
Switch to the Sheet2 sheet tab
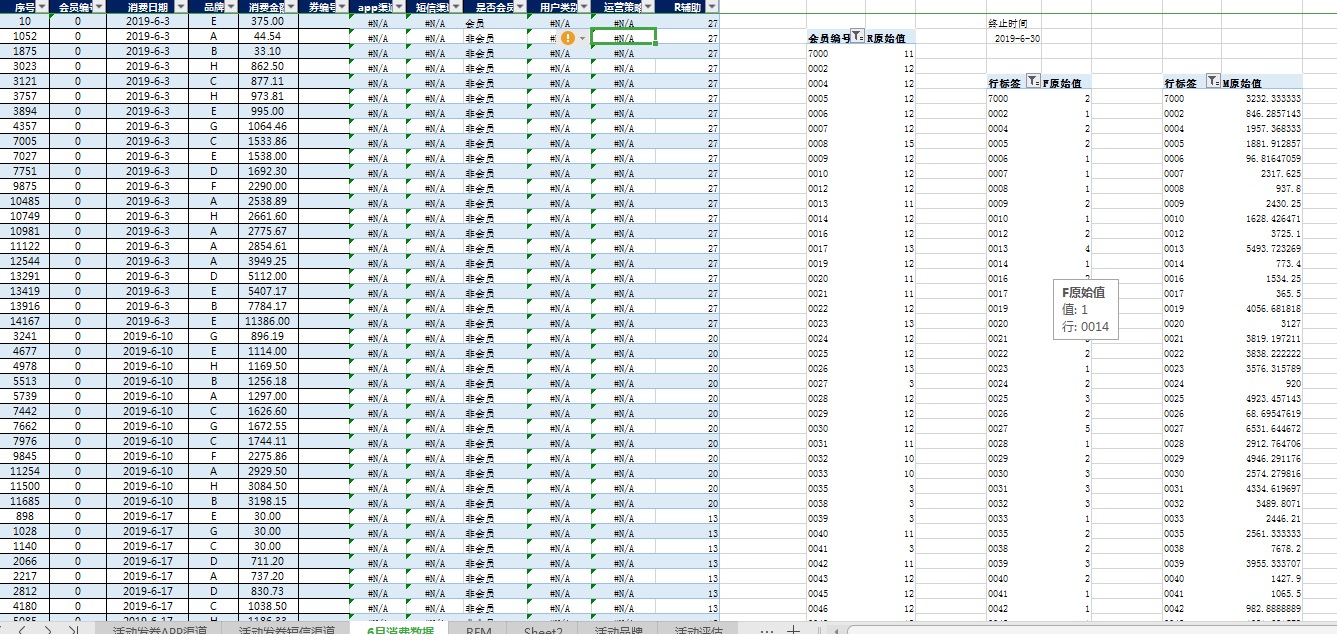[543, 629]
